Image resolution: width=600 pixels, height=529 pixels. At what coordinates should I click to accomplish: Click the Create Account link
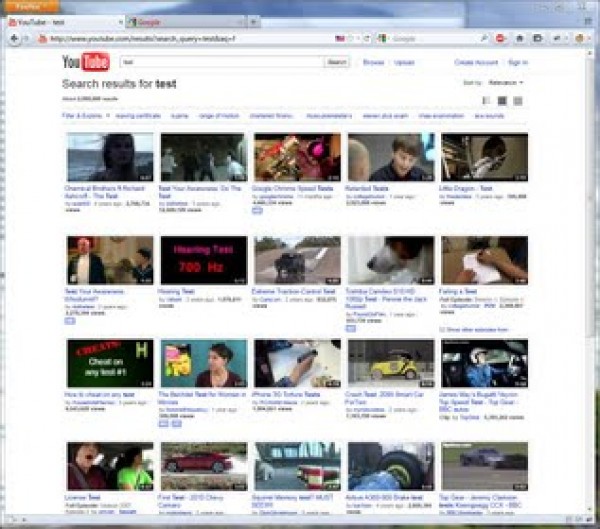pos(475,62)
